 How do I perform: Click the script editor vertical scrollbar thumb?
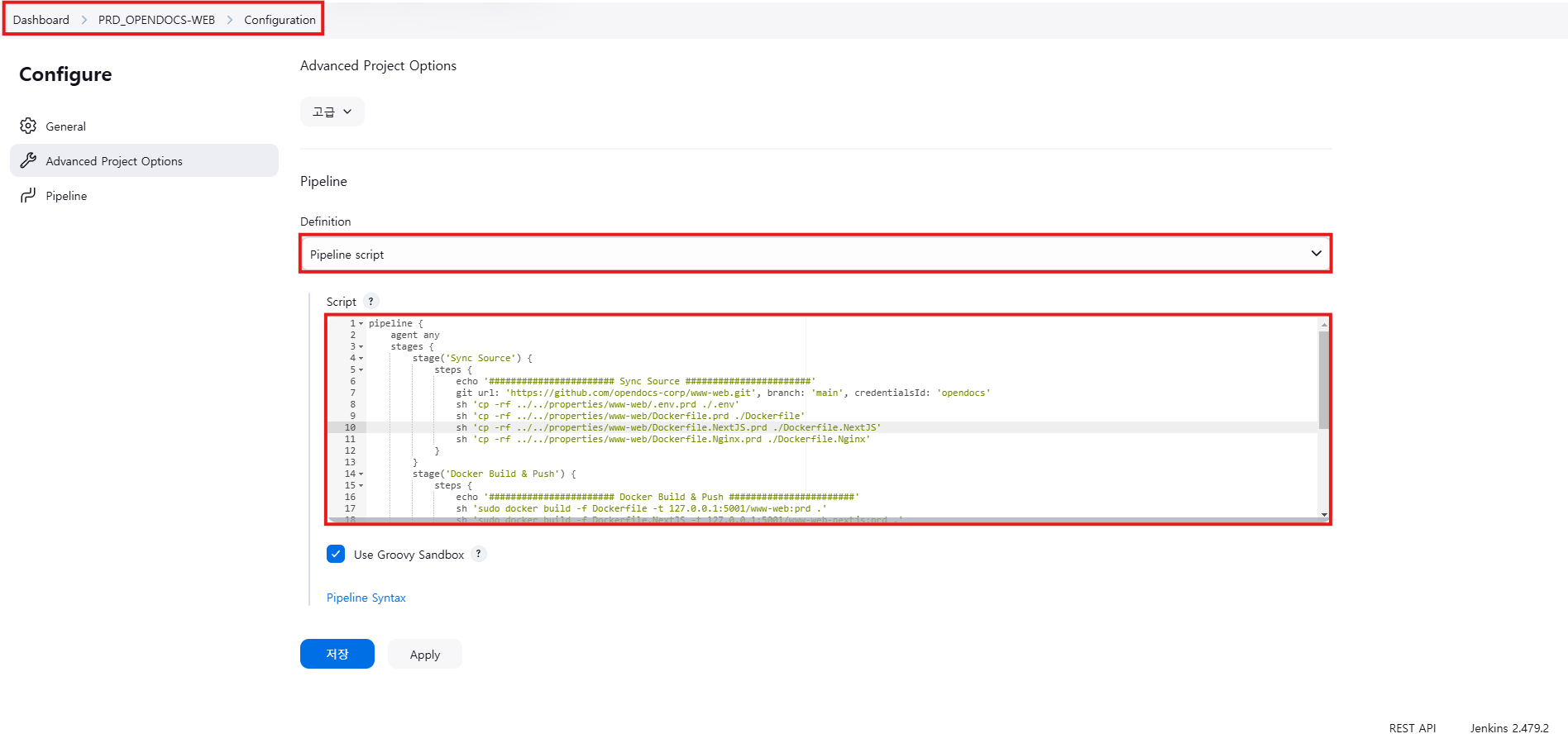(1323, 379)
